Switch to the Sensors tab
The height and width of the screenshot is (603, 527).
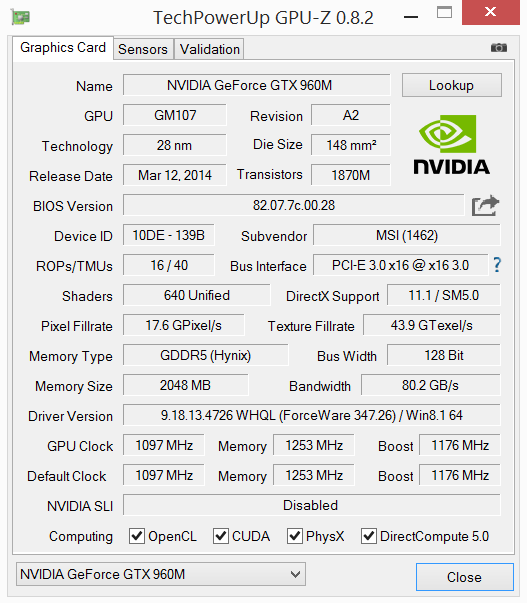(x=143, y=49)
